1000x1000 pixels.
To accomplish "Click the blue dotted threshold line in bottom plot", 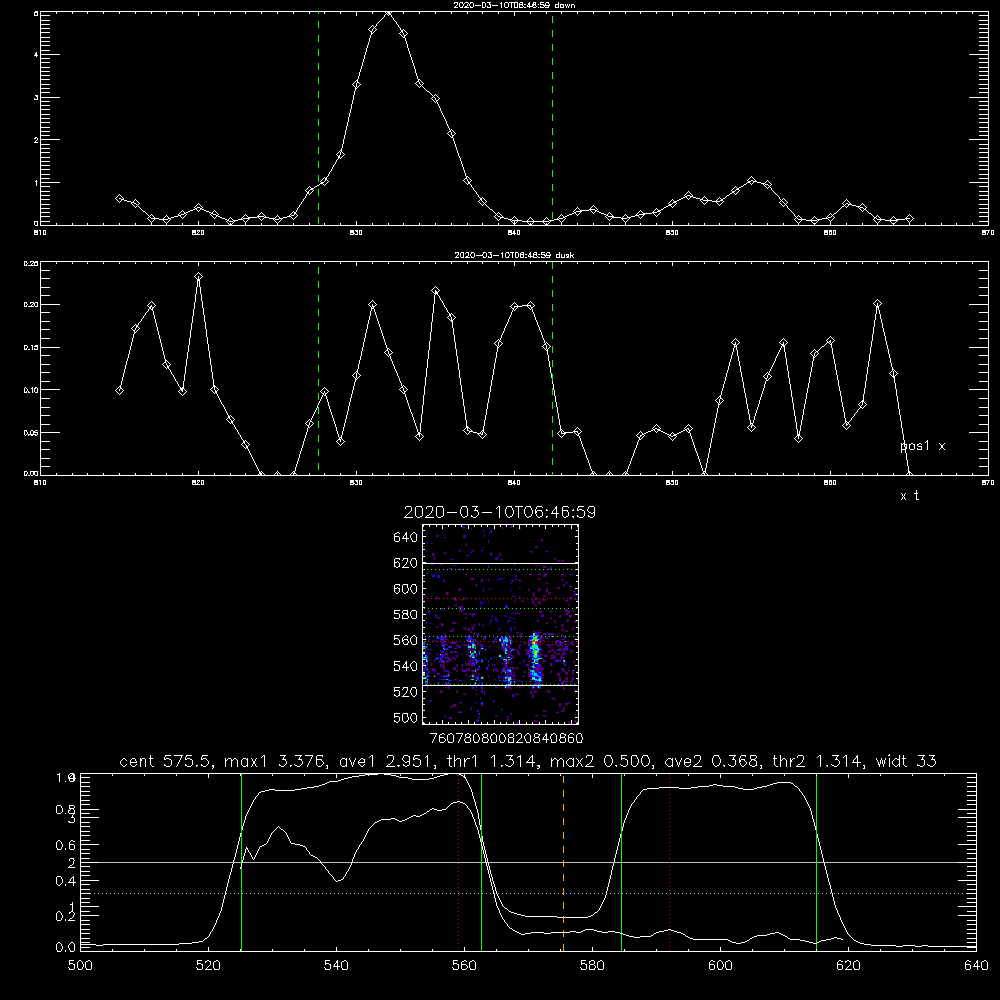I will click(x=527, y=893).
